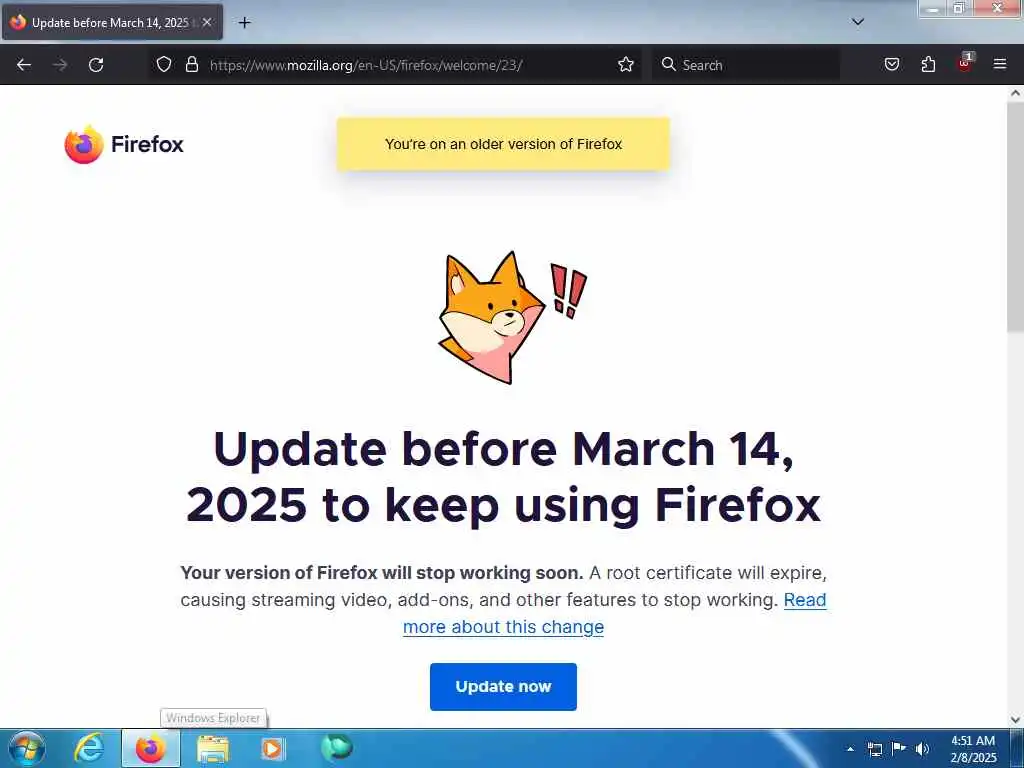Open the tracking protection shield icon
Screen dimensions: 1024x768
pos(164,64)
